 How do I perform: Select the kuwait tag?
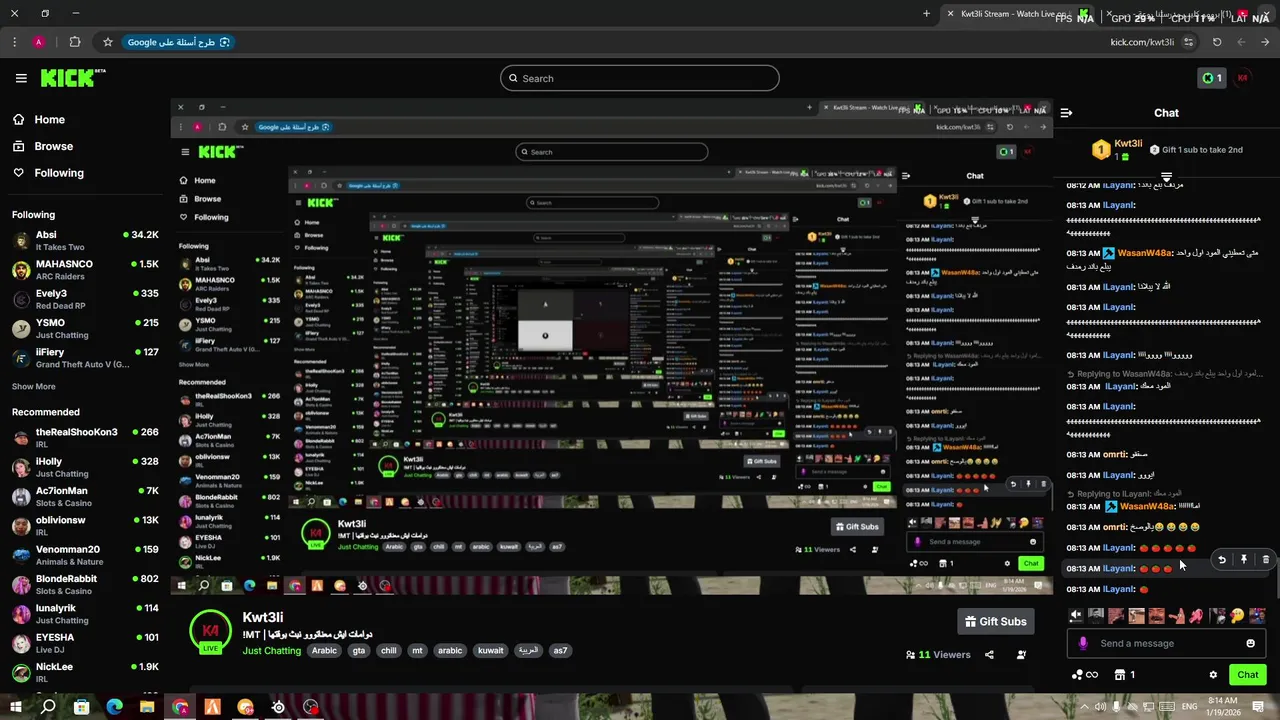(491, 650)
